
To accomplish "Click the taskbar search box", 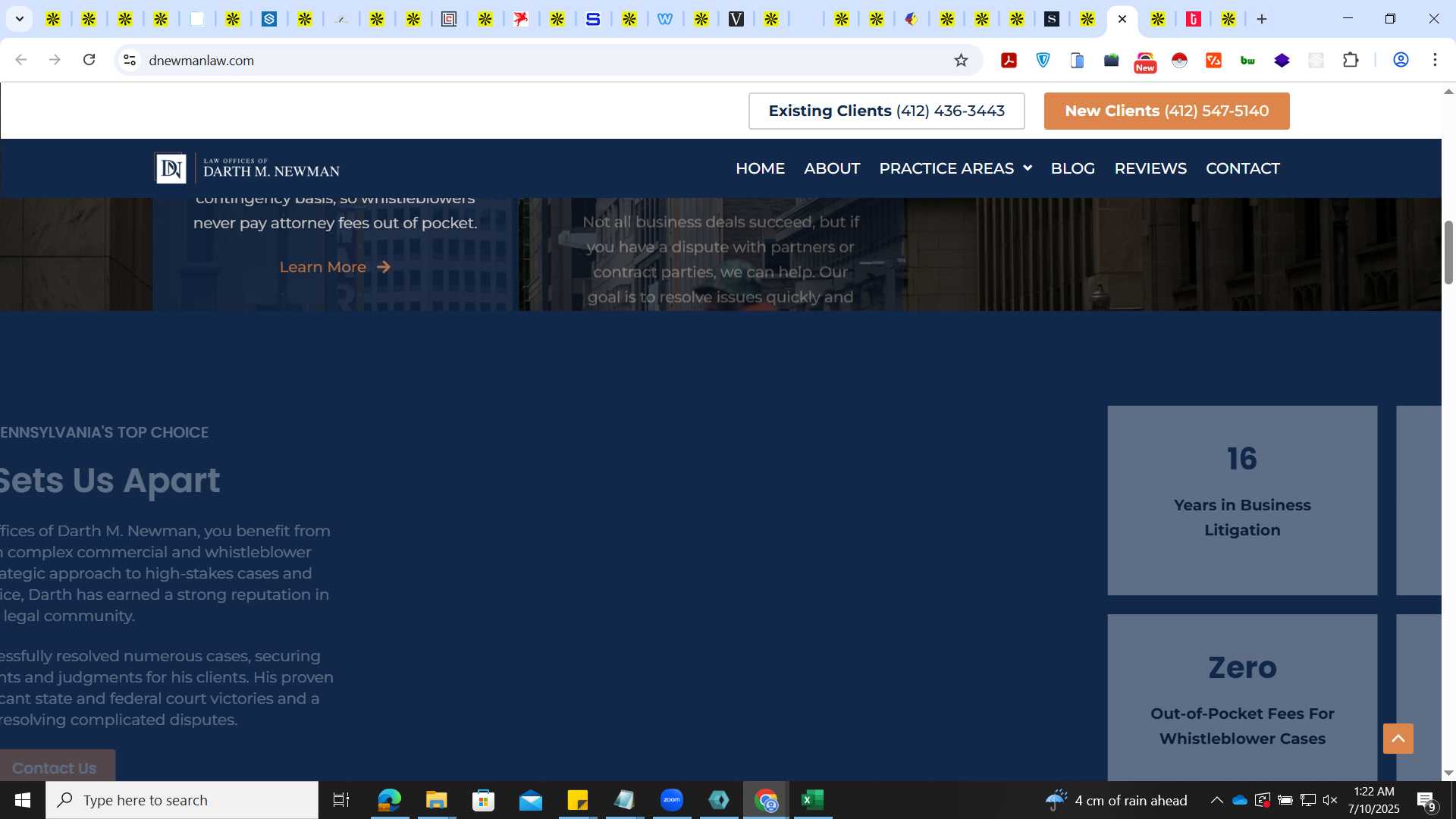I will (x=182, y=800).
